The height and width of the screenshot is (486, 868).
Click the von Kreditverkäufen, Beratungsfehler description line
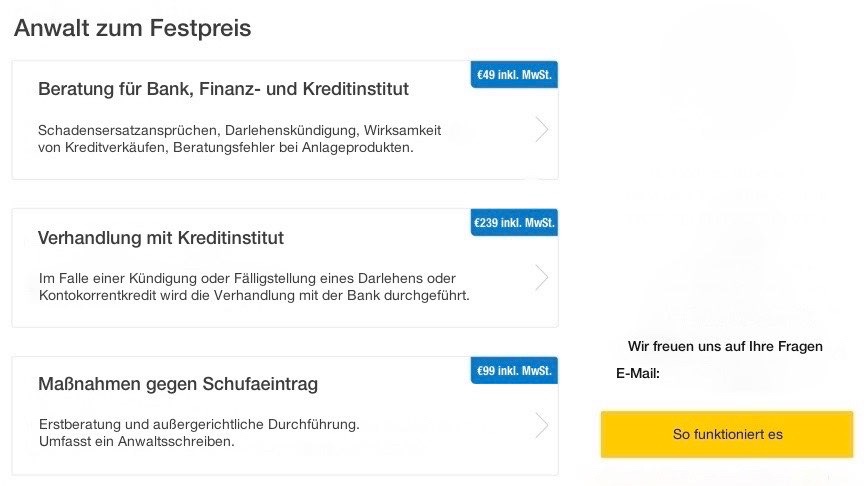click(225, 148)
